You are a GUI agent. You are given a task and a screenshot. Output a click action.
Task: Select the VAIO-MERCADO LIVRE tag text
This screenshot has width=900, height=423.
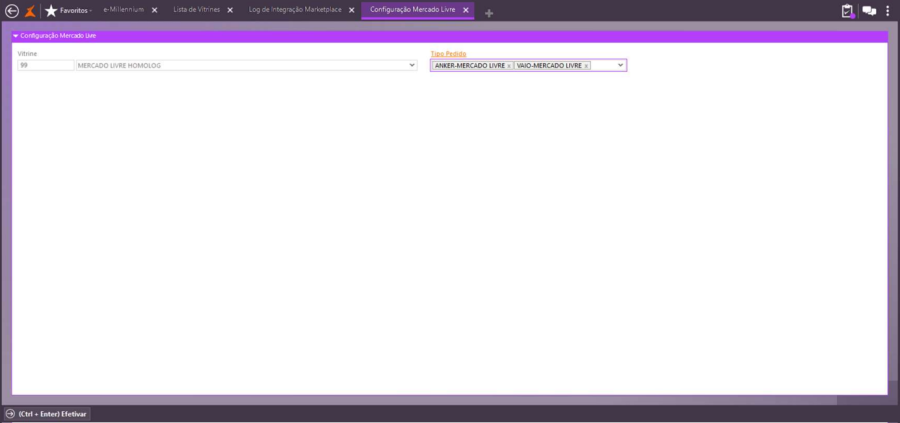(x=549, y=66)
